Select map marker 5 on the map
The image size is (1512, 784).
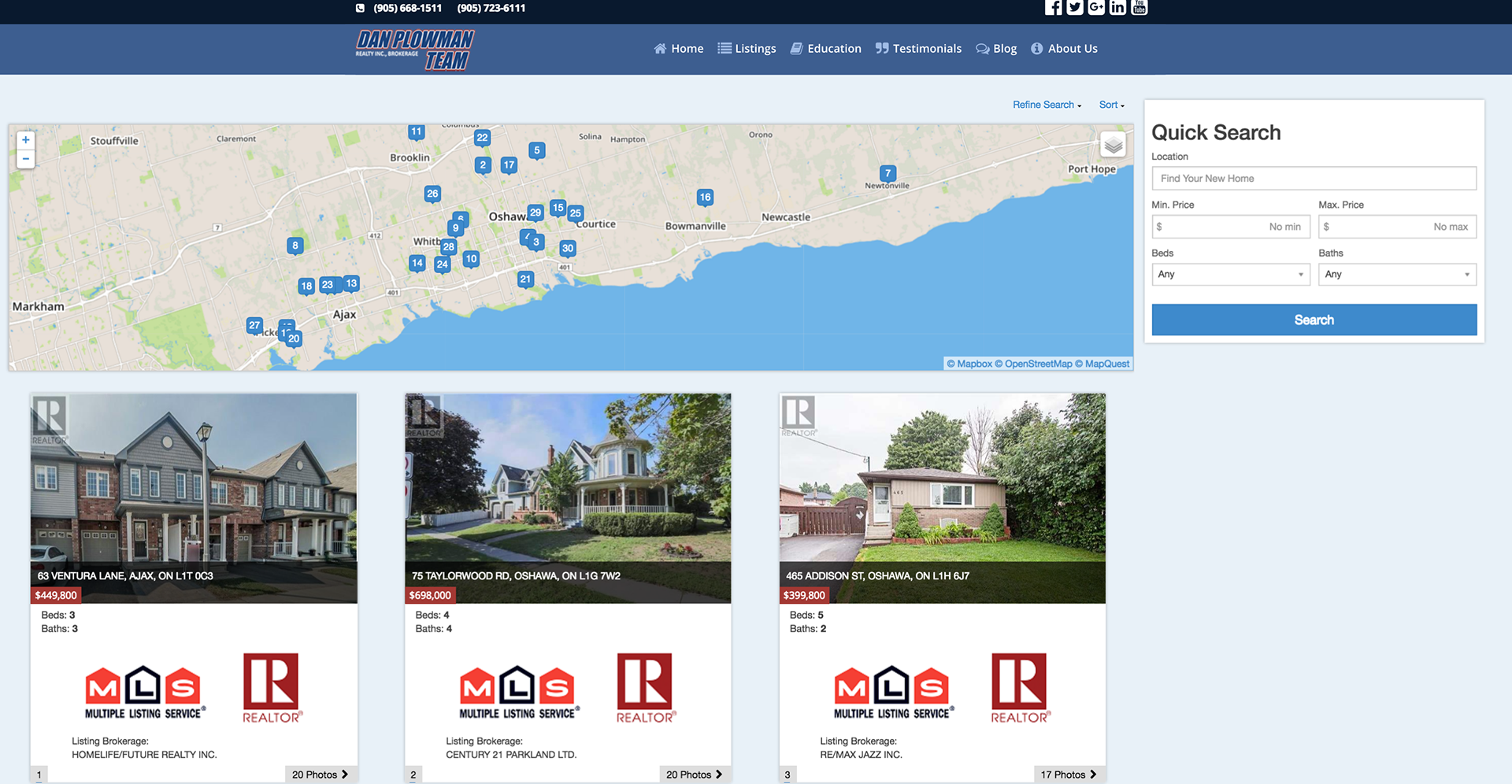(537, 150)
